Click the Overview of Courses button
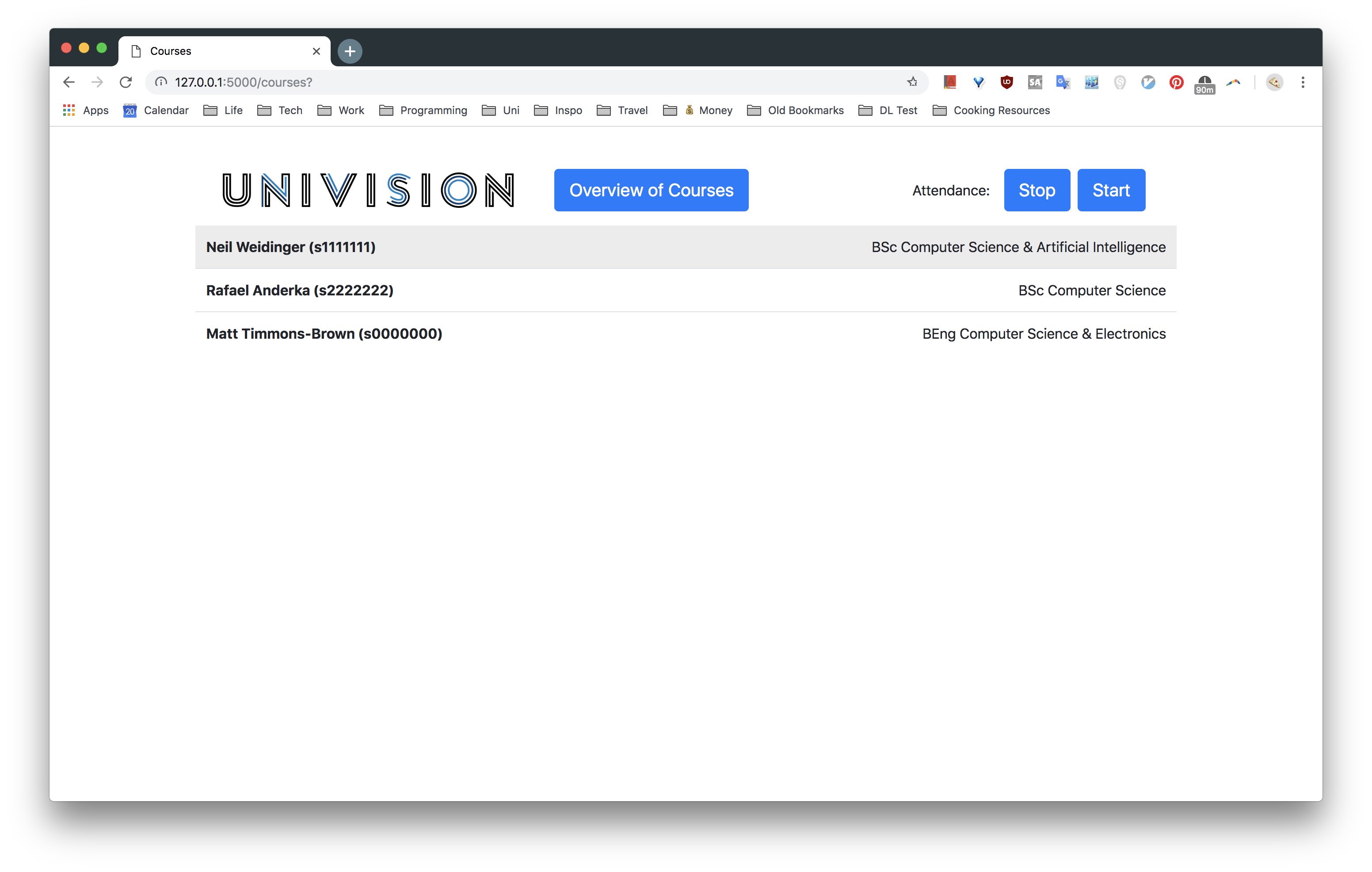 pos(651,190)
